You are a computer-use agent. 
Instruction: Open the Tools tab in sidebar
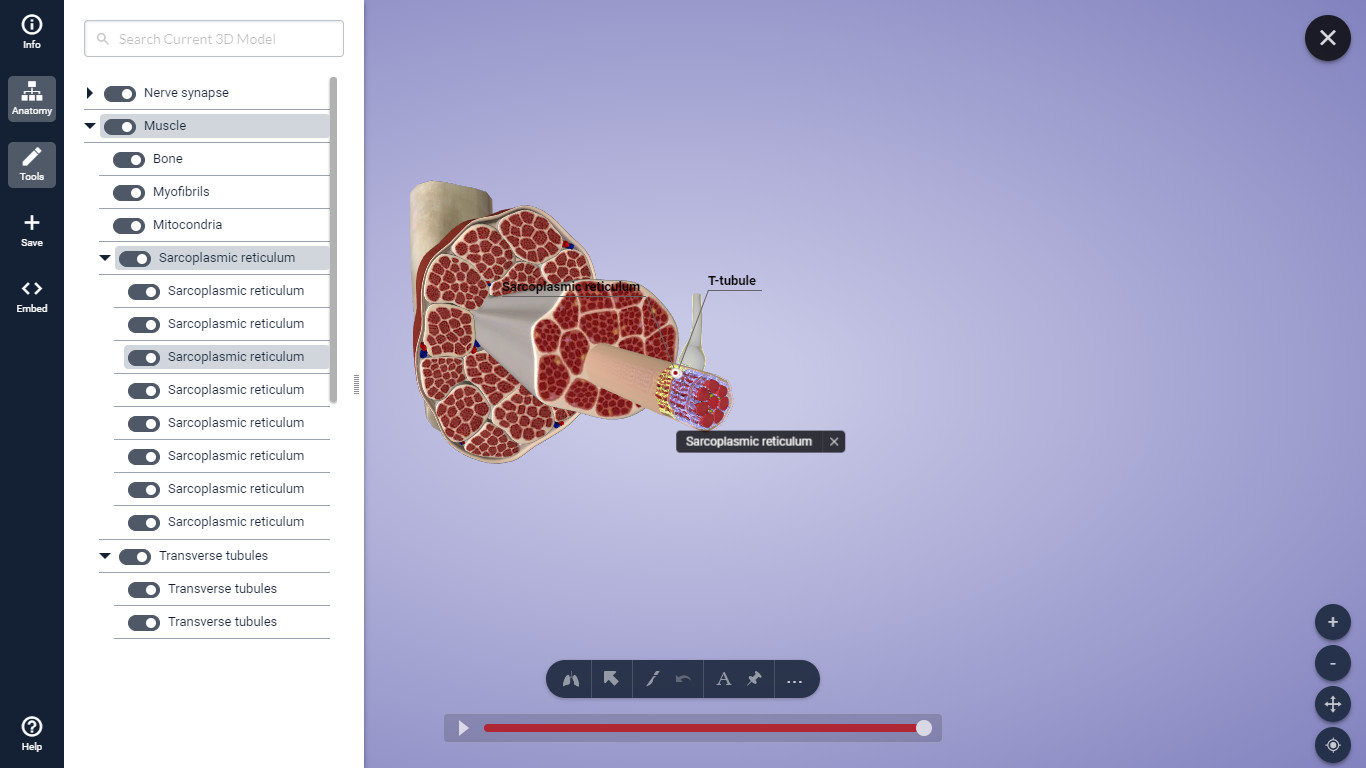pos(32,164)
